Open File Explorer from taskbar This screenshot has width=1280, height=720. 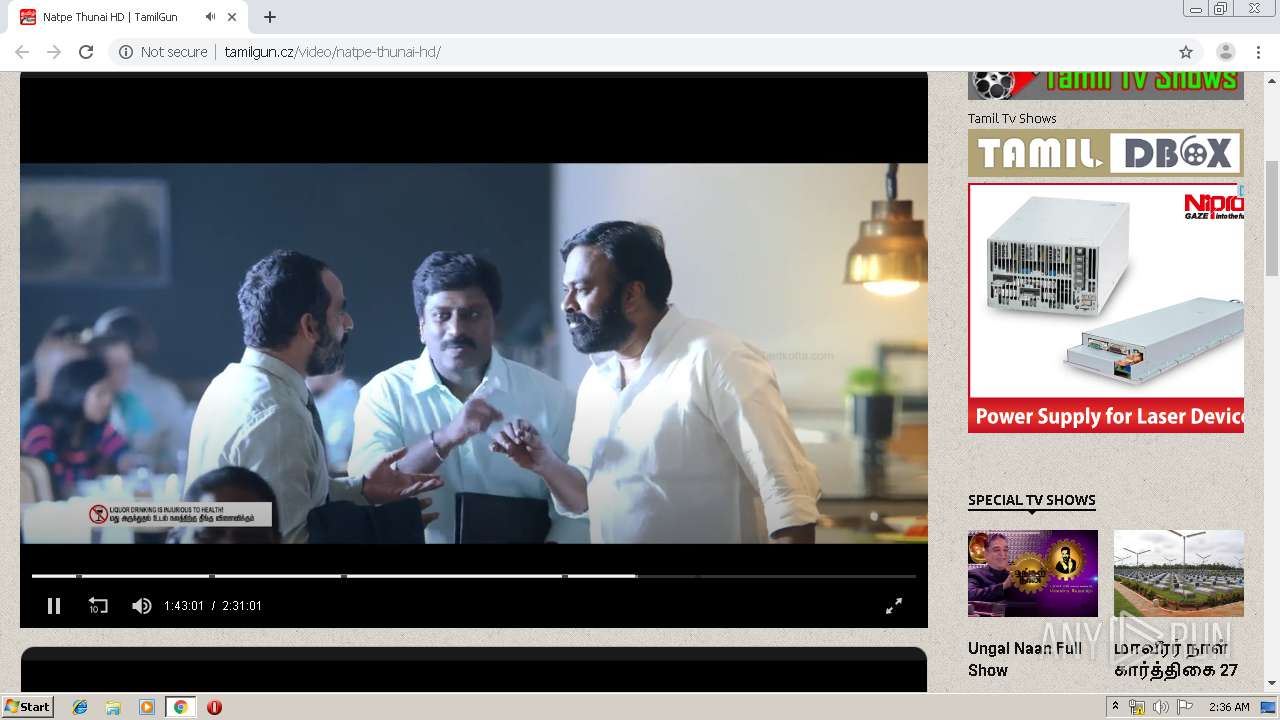point(113,707)
